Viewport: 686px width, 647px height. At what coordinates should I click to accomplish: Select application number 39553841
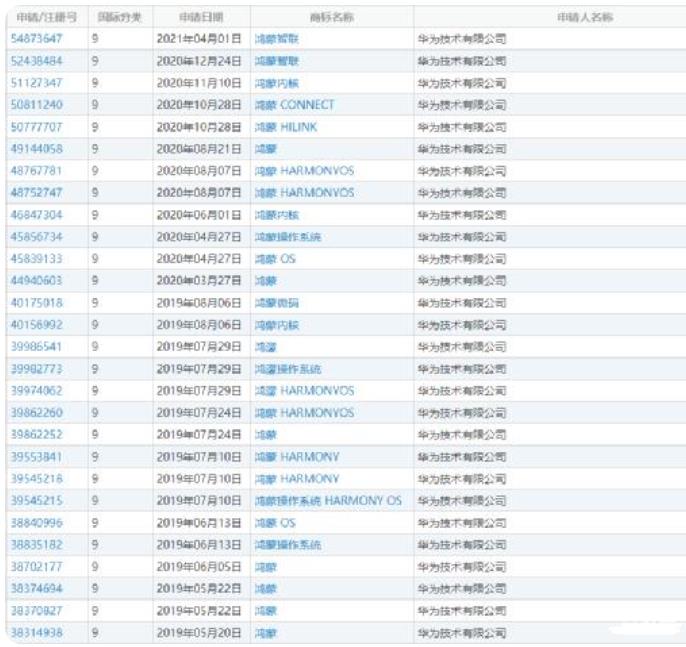click(x=36, y=456)
